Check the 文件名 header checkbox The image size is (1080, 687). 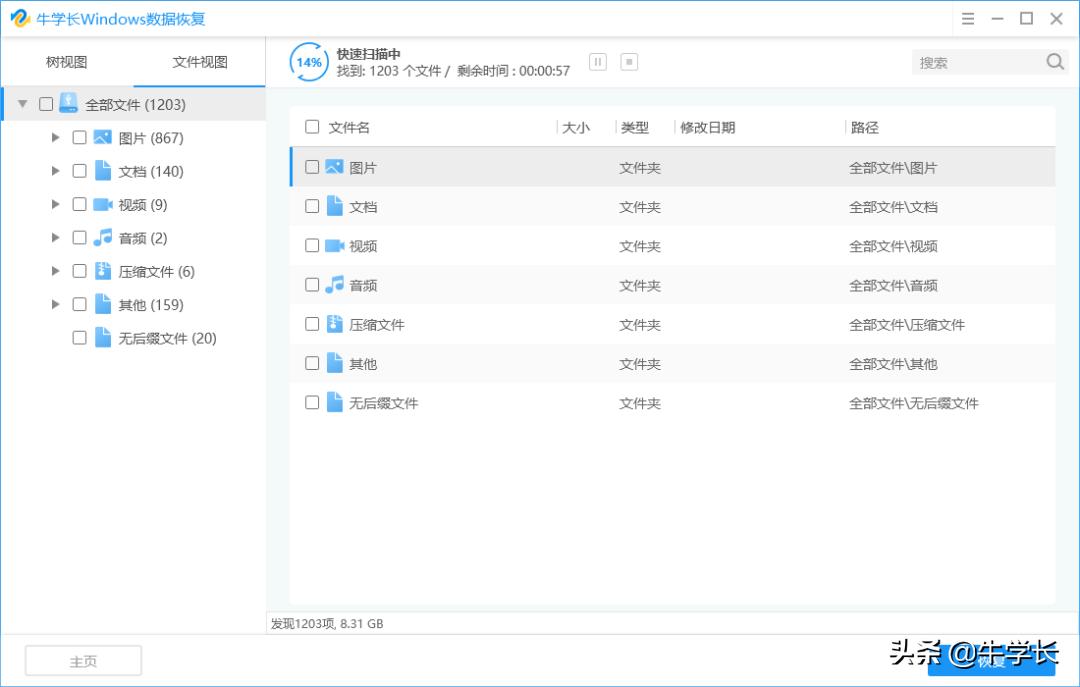313,127
